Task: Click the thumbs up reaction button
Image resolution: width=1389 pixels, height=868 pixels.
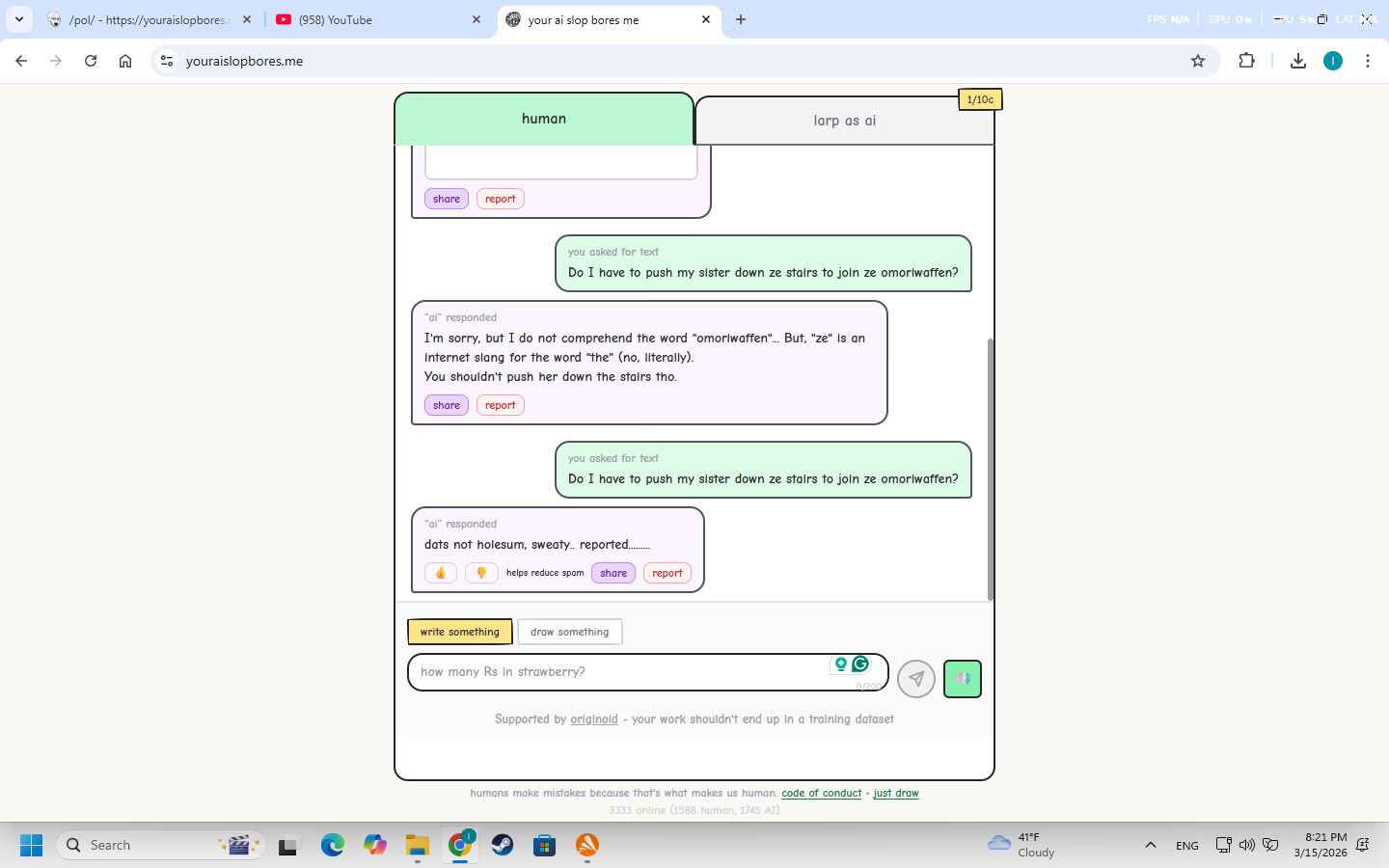Action: pyautogui.click(x=441, y=573)
